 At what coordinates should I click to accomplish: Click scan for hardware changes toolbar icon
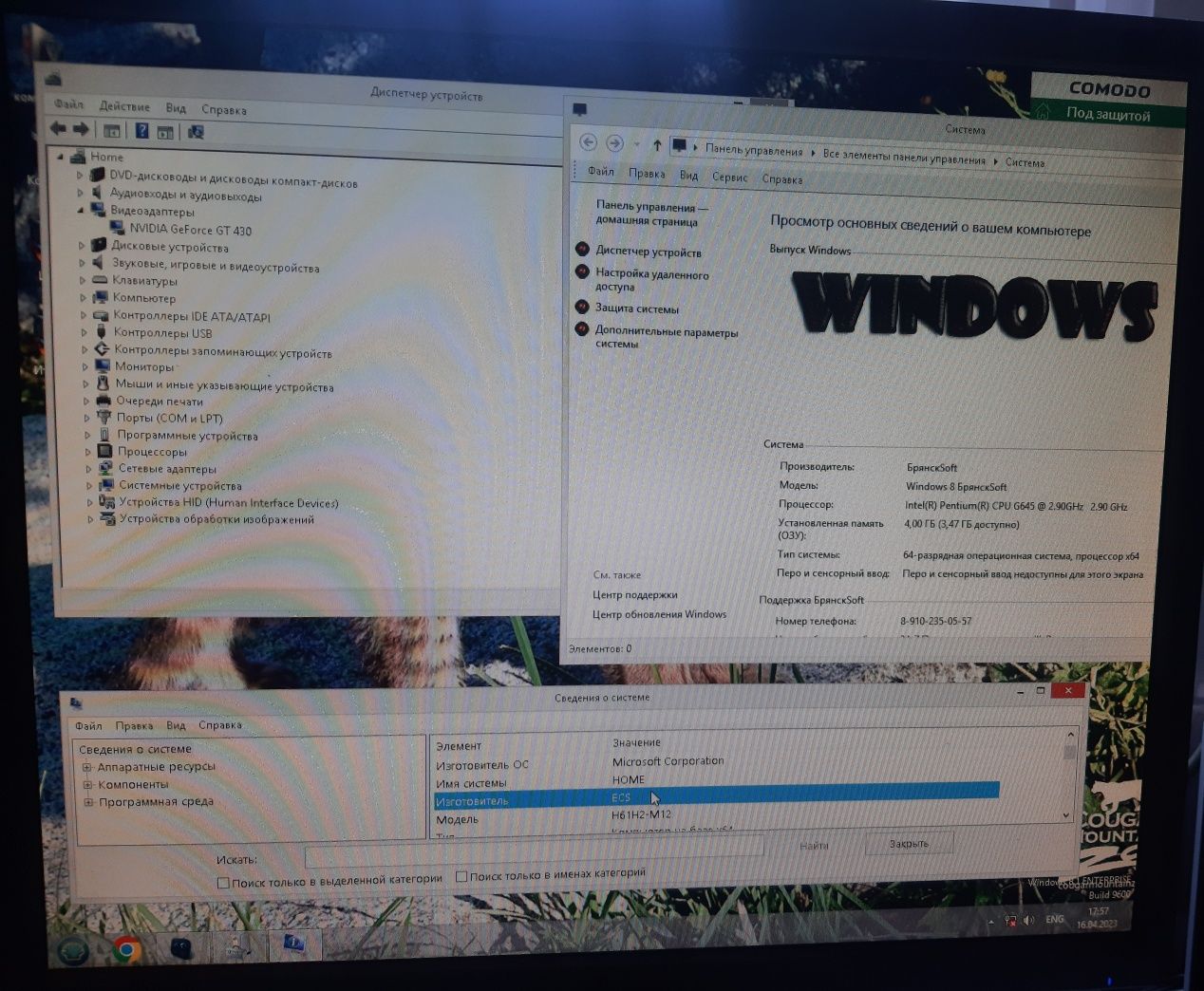197,132
